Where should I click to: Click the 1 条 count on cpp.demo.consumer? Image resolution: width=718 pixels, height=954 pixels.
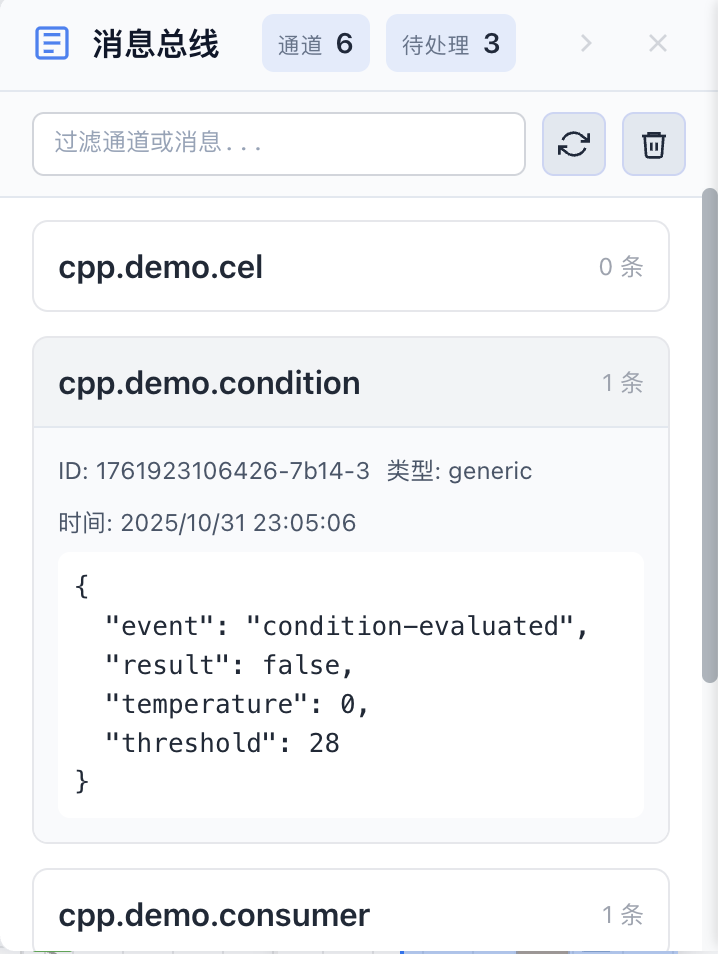622,914
